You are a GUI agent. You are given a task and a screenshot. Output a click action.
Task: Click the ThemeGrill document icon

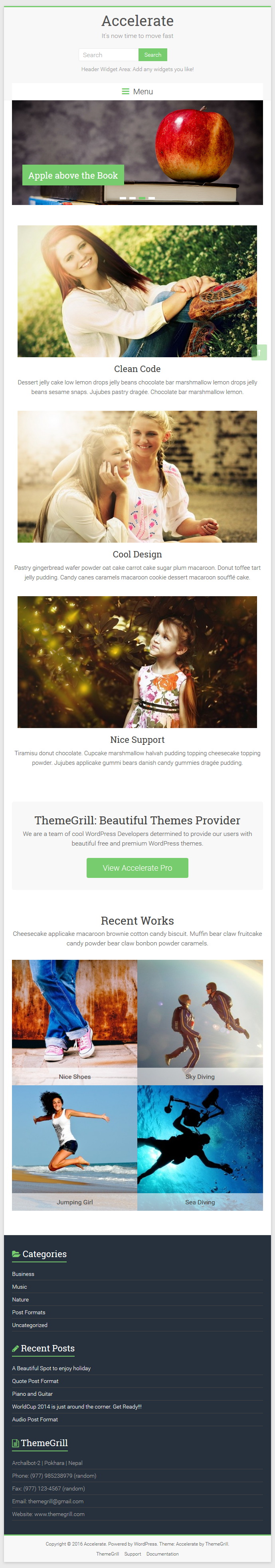point(15,1443)
